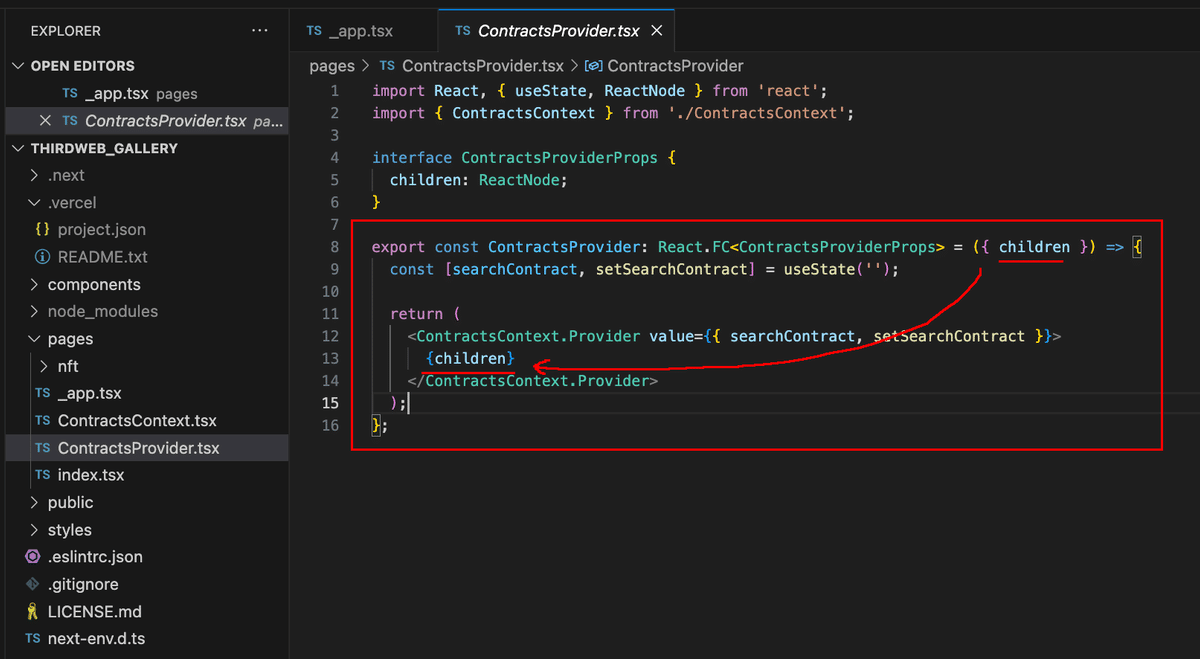The height and width of the screenshot is (659, 1200).
Task: Click ReactNode type on line 5
Action: [519, 180]
